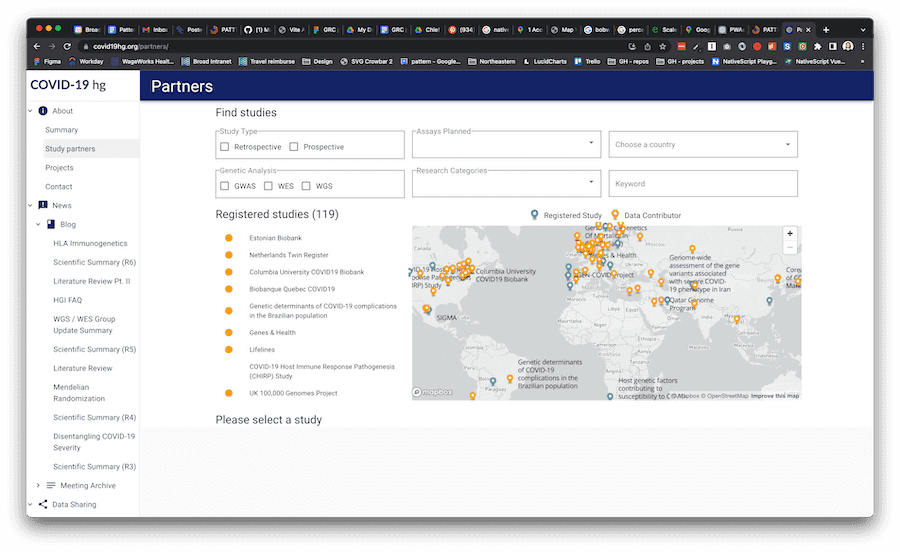Click the blue Registered Study legend pin
The height and width of the screenshot is (552, 900).
pyautogui.click(x=534, y=215)
